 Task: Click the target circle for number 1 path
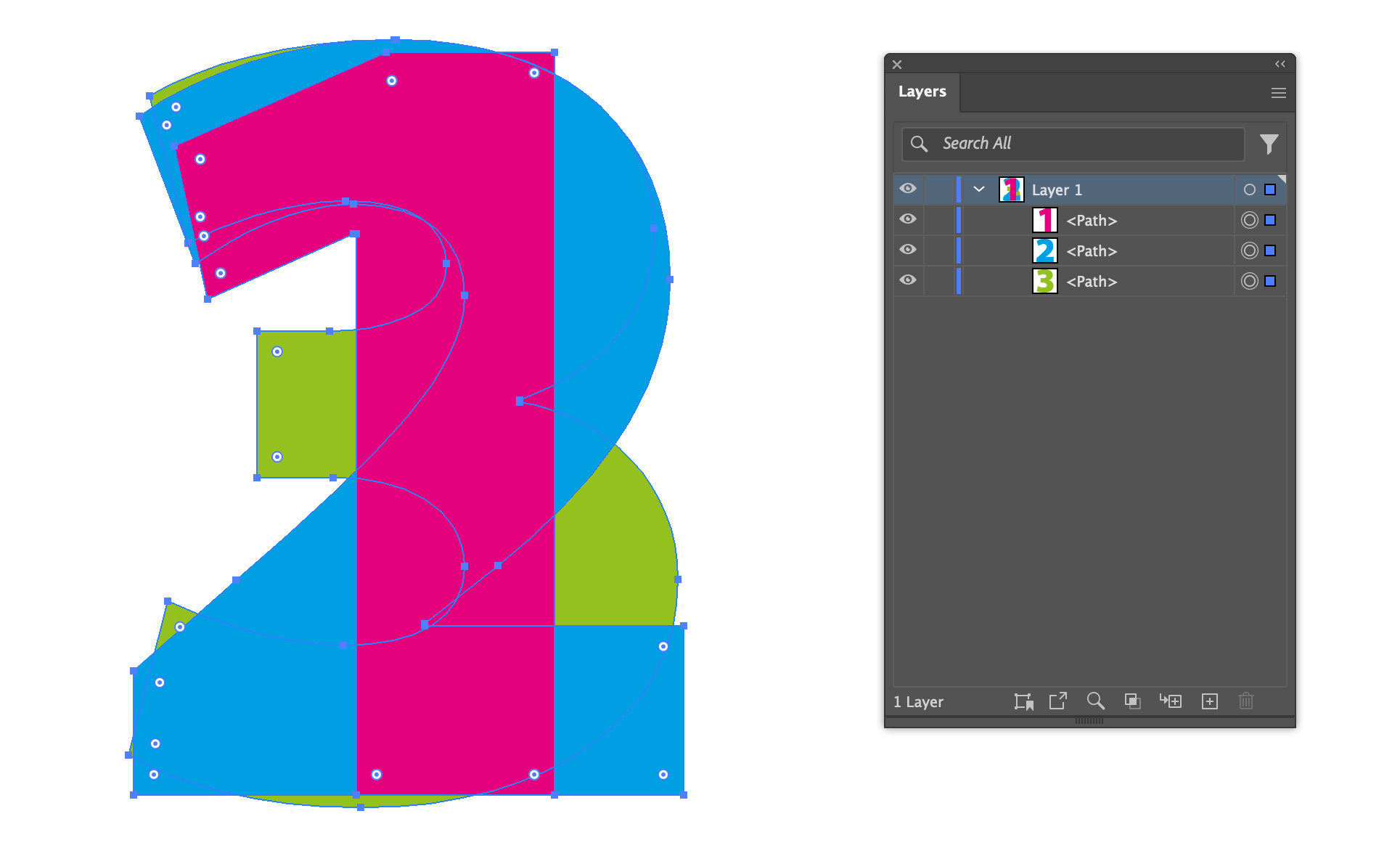point(1249,220)
